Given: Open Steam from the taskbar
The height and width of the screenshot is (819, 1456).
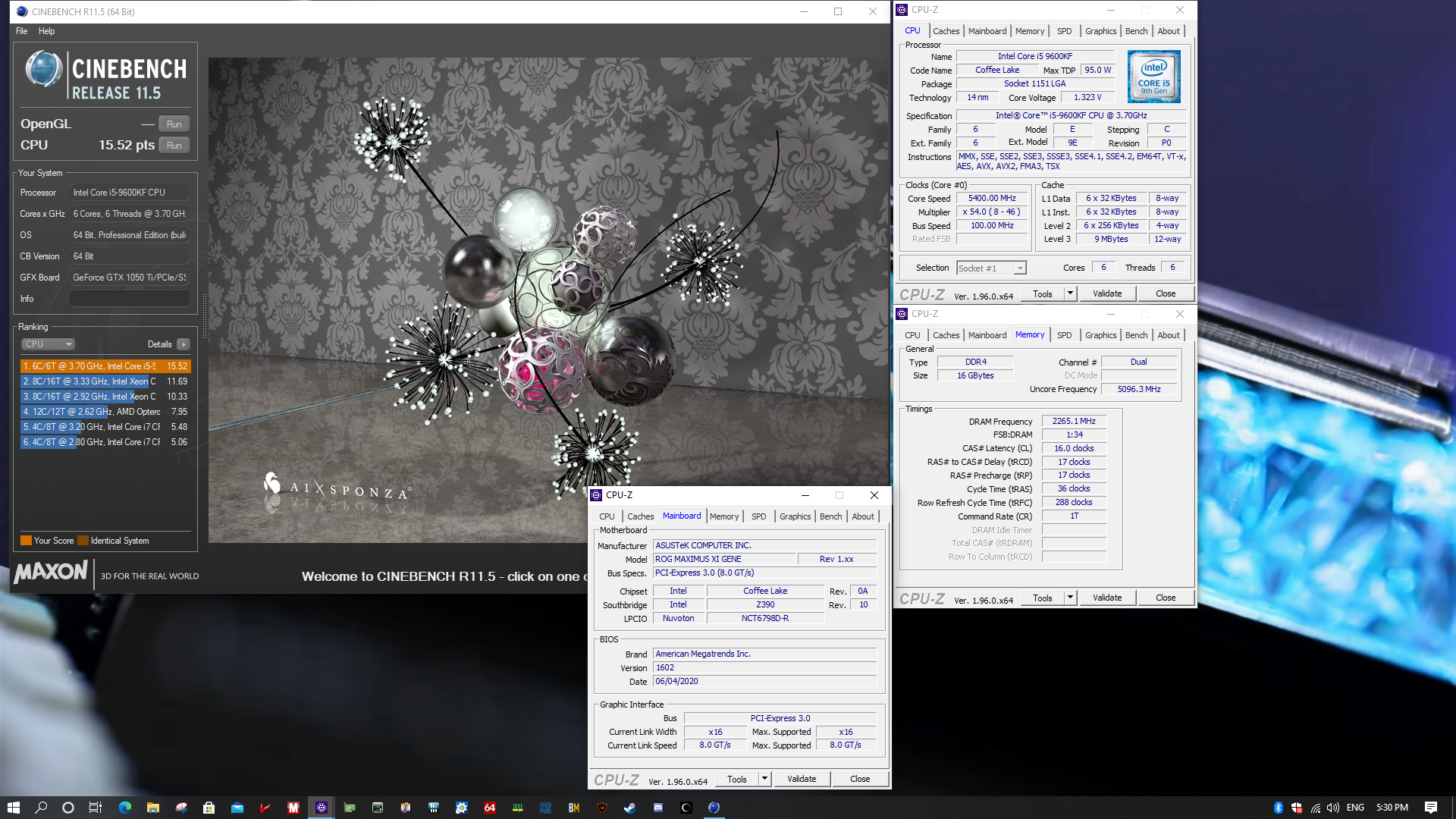Looking at the screenshot, I should (630, 808).
